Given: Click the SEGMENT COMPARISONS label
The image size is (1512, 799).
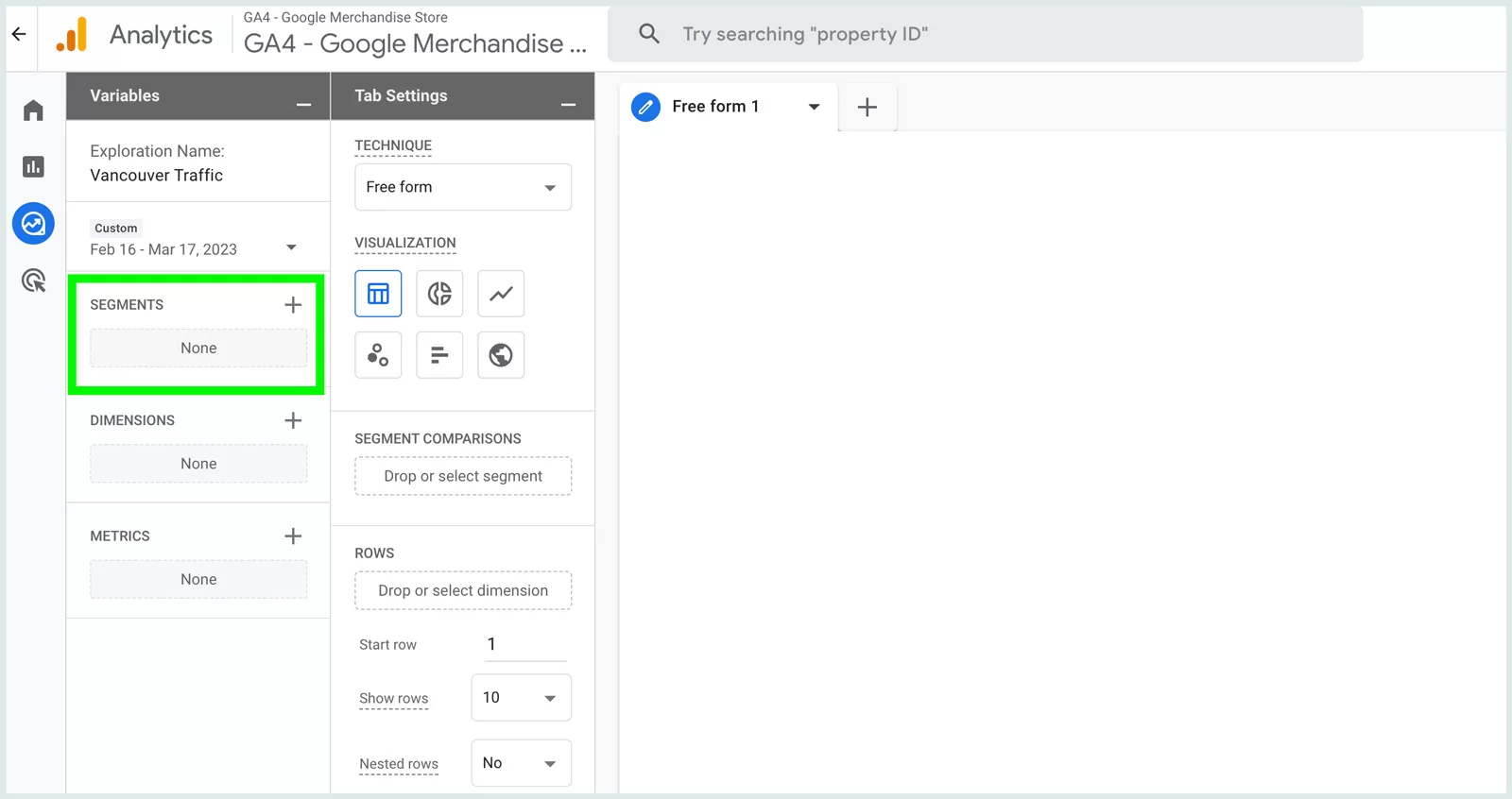Looking at the screenshot, I should pos(438,438).
